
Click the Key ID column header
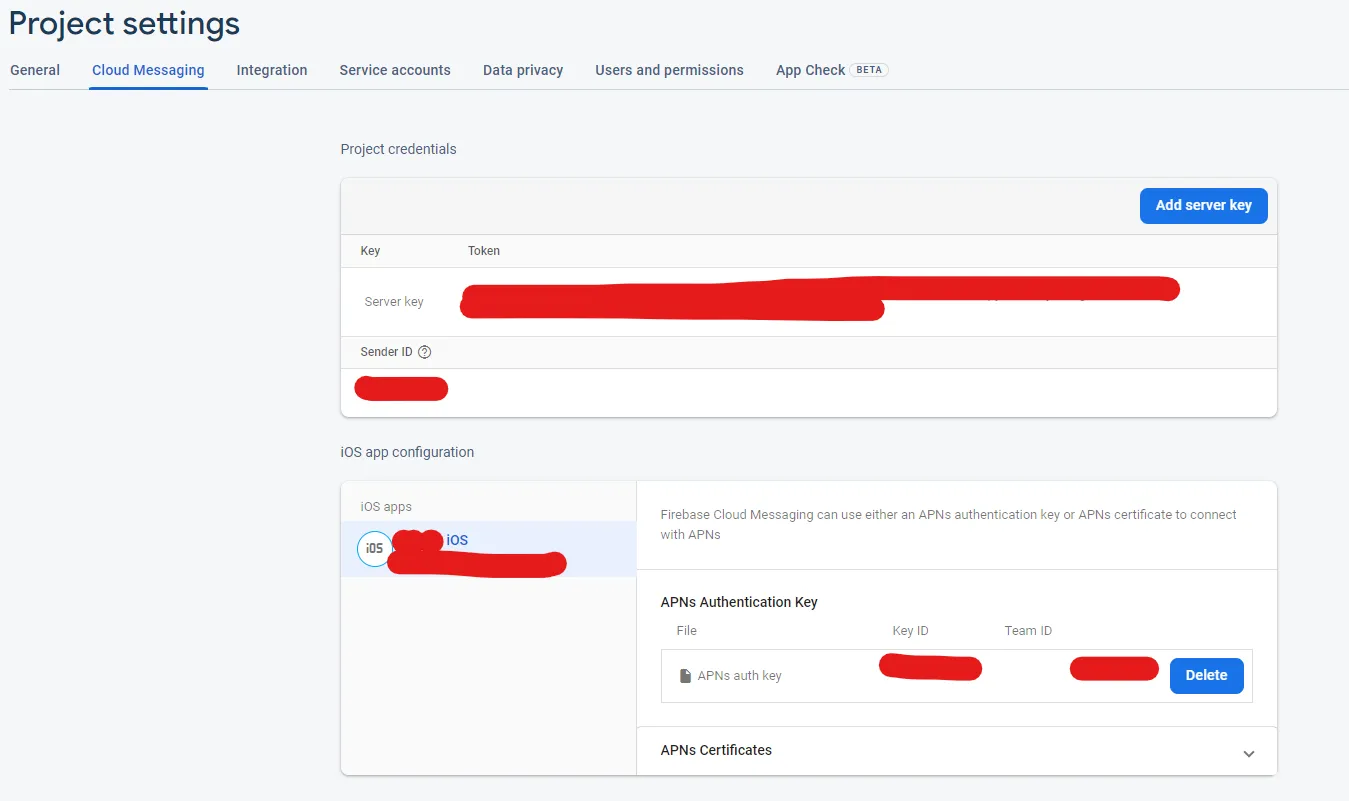pyautogui.click(x=911, y=631)
